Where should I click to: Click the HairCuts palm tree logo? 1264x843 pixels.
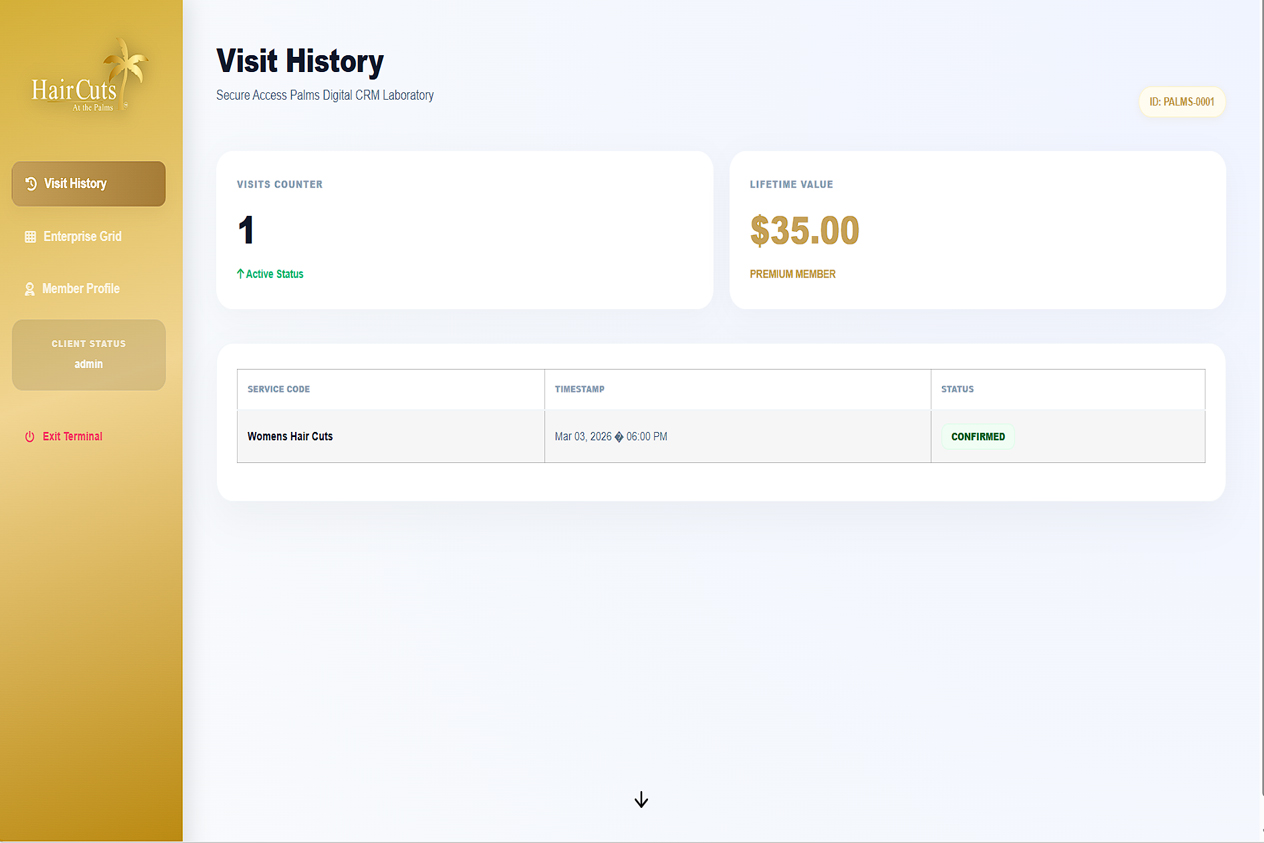pos(90,77)
